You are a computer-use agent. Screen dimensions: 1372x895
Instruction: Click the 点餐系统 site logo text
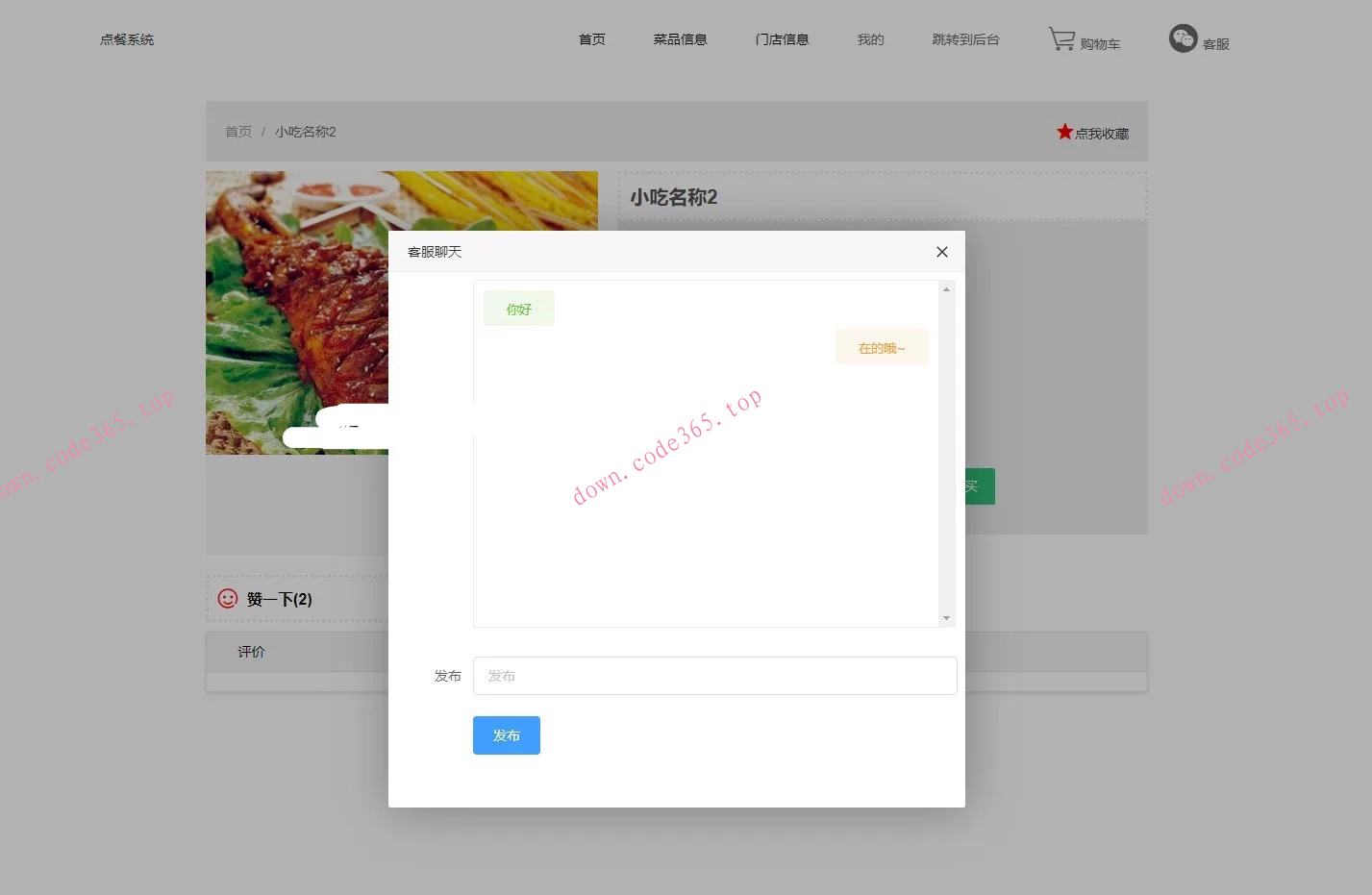pyautogui.click(x=126, y=39)
